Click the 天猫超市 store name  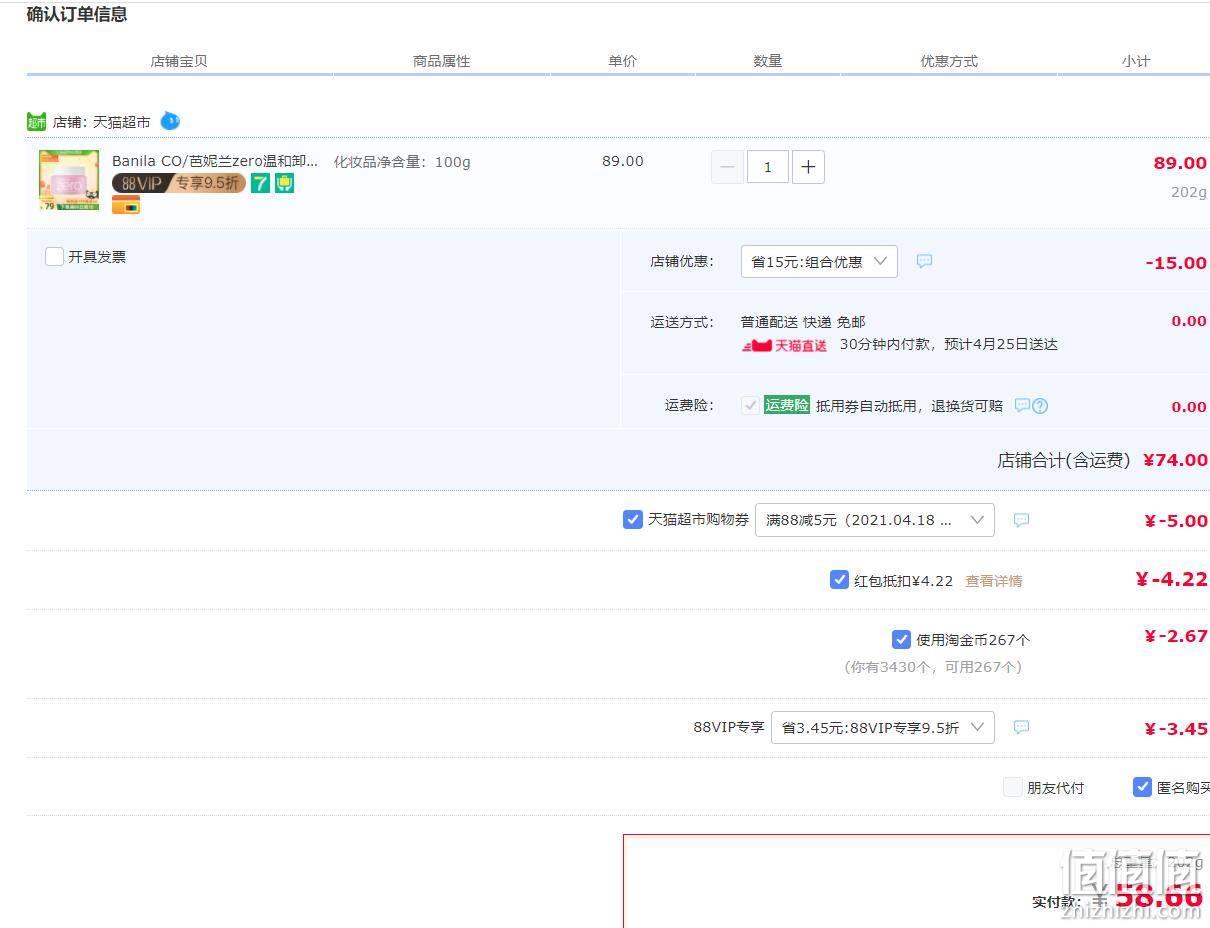click(x=121, y=122)
